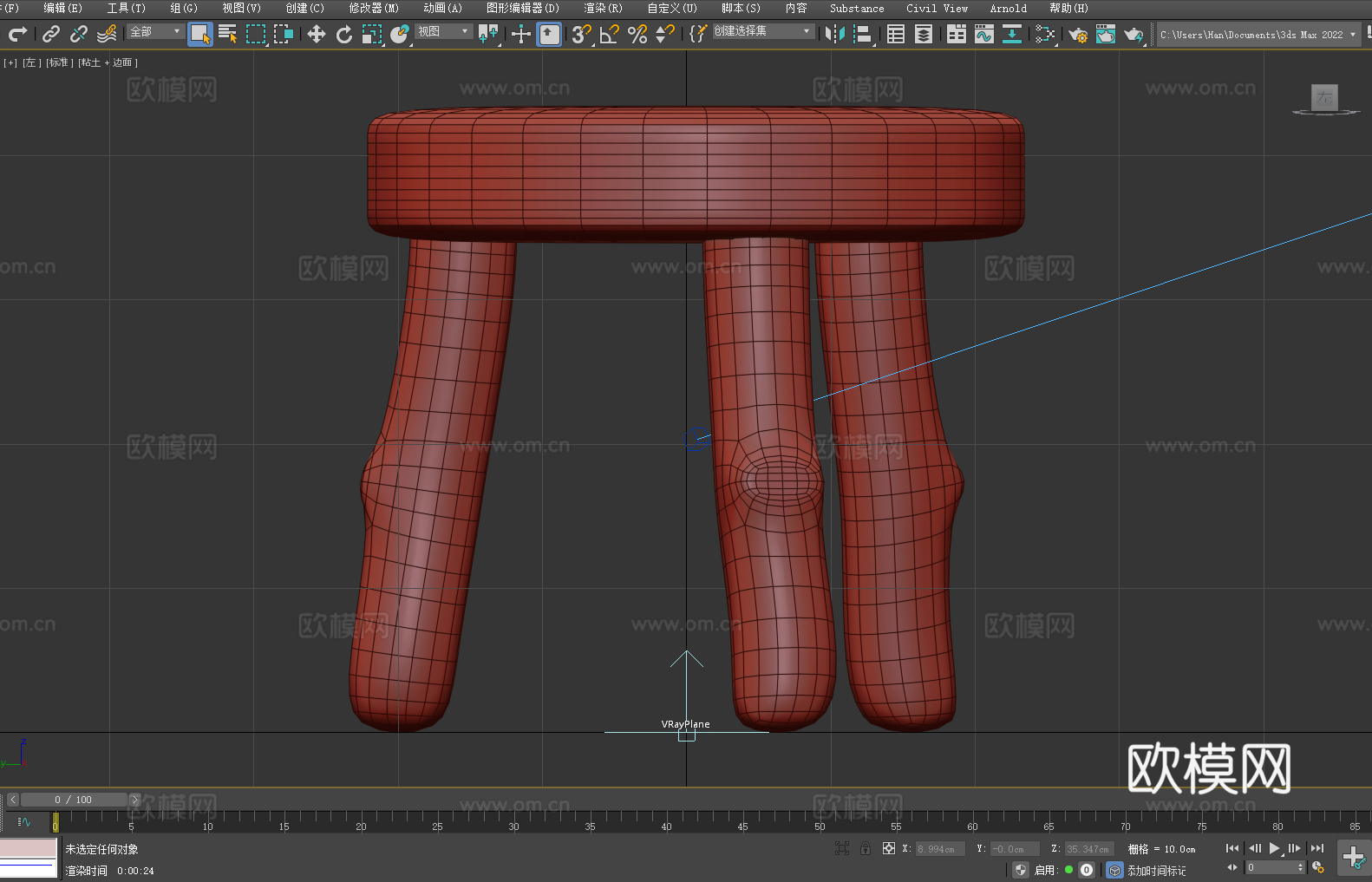Click the Unlink selection icon
This screenshot has height=882, width=1372.
pos(79,34)
